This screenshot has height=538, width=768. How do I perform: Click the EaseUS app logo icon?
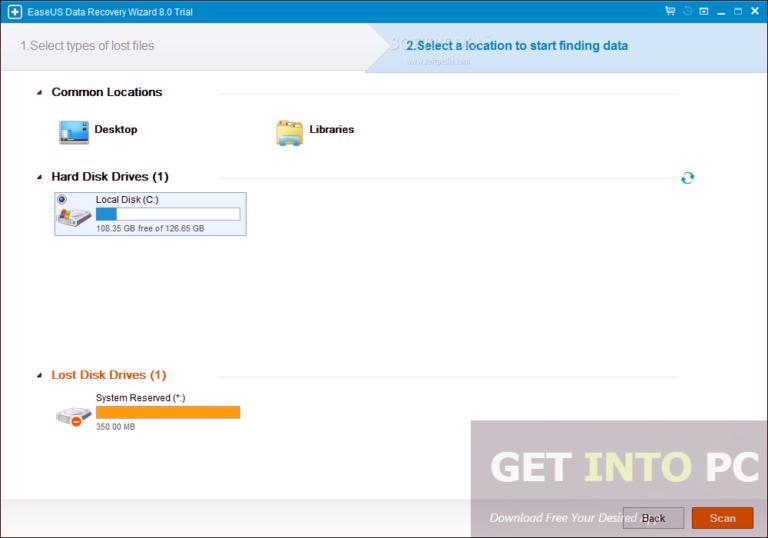15,12
